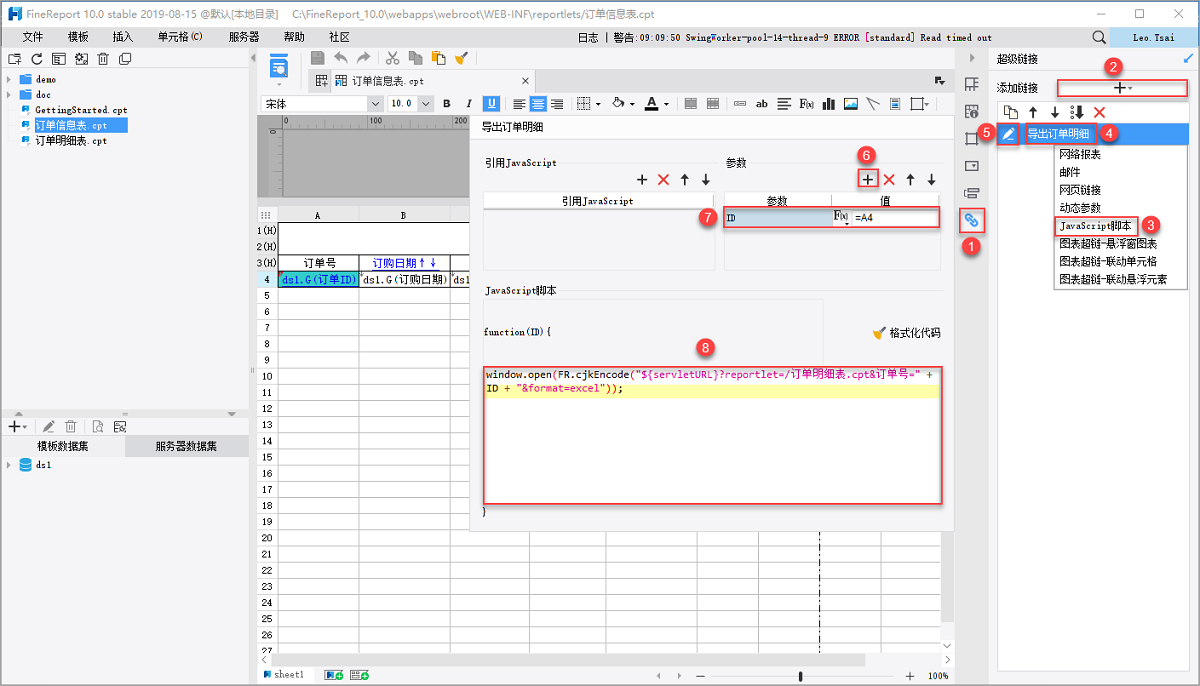The image size is (1200, 686).
Task: Select the ID parameter name cell
Action: click(x=777, y=217)
